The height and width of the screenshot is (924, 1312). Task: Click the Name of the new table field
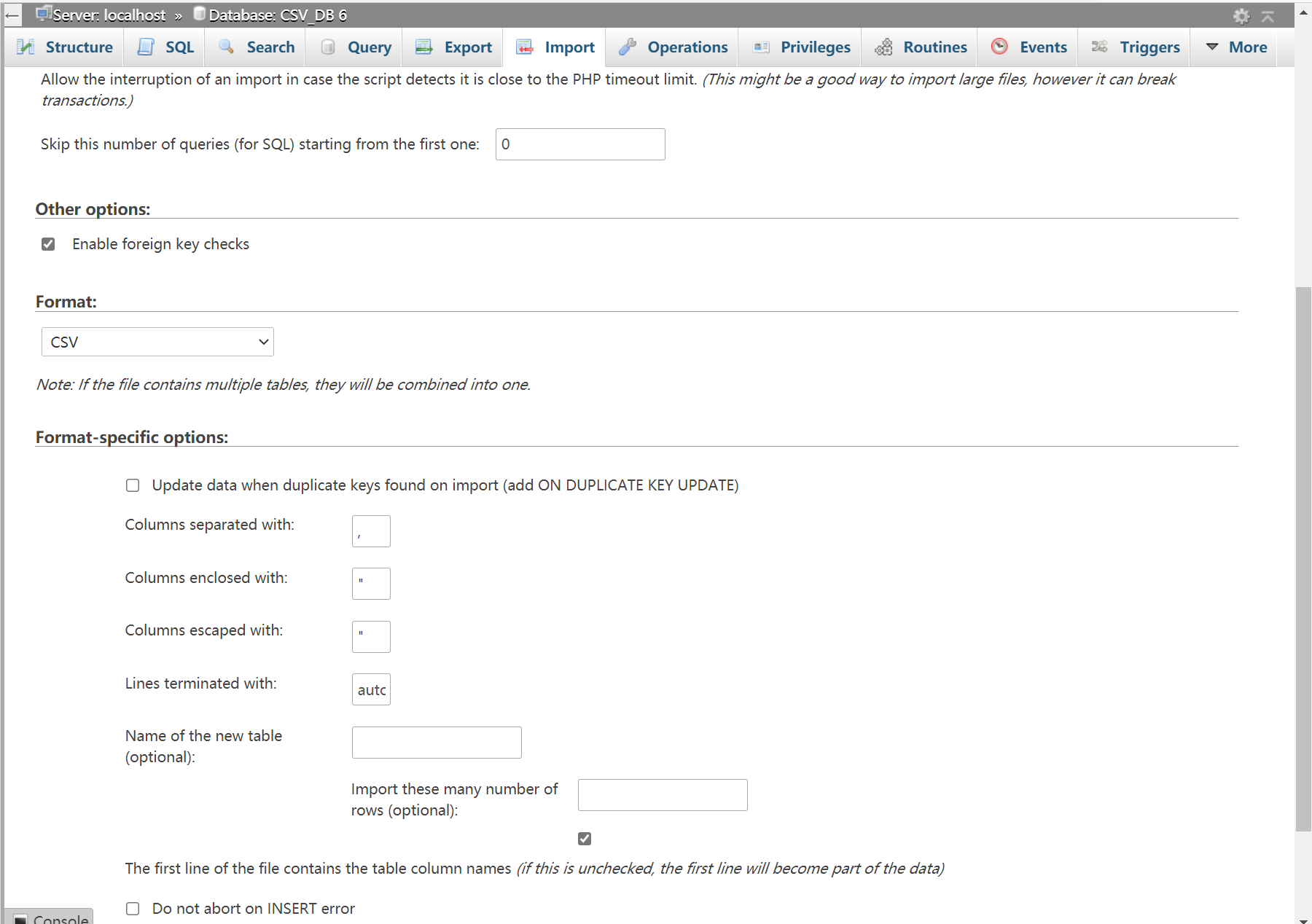(x=436, y=742)
